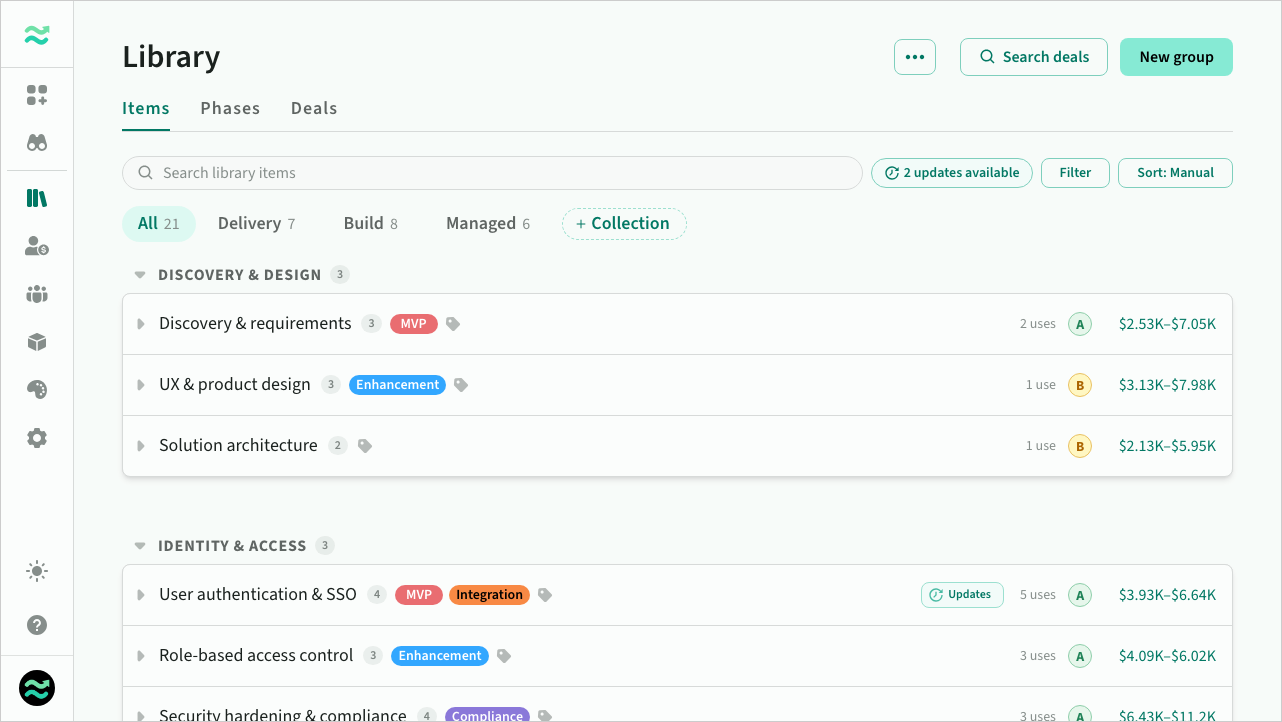Click Updates badge on User authentication & SSO
This screenshot has height=722, width=1282.
click(962, 595)
